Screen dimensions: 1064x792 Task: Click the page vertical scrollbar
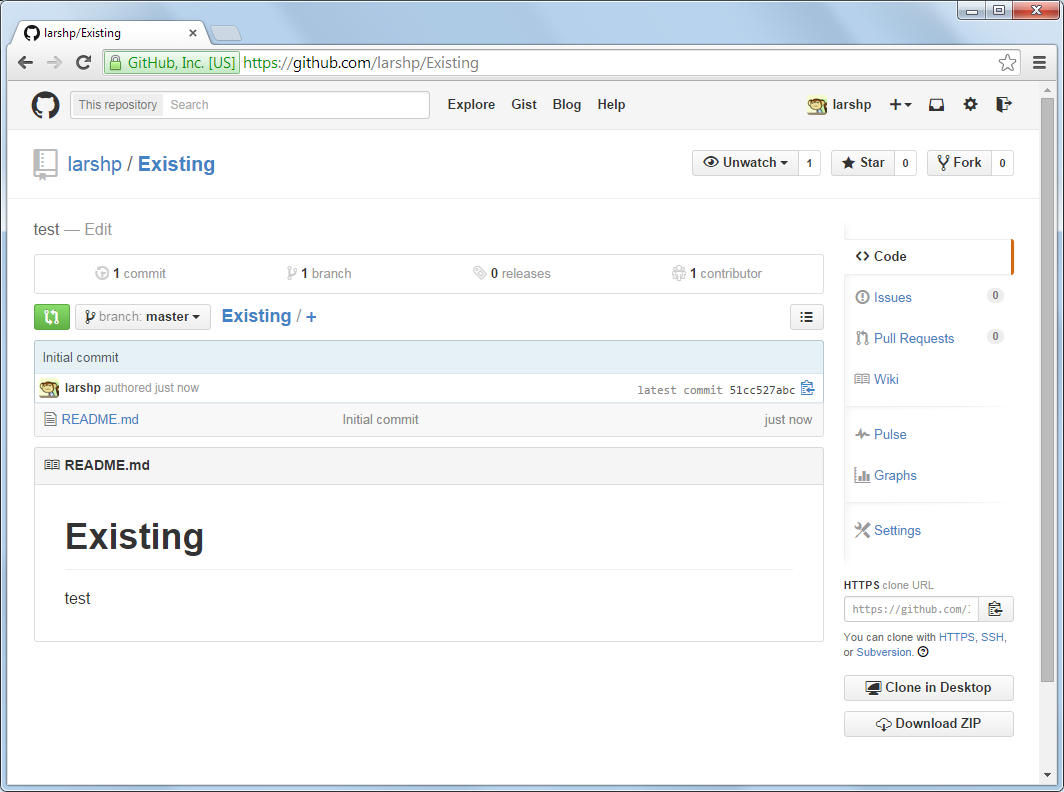pos(1047,390)
